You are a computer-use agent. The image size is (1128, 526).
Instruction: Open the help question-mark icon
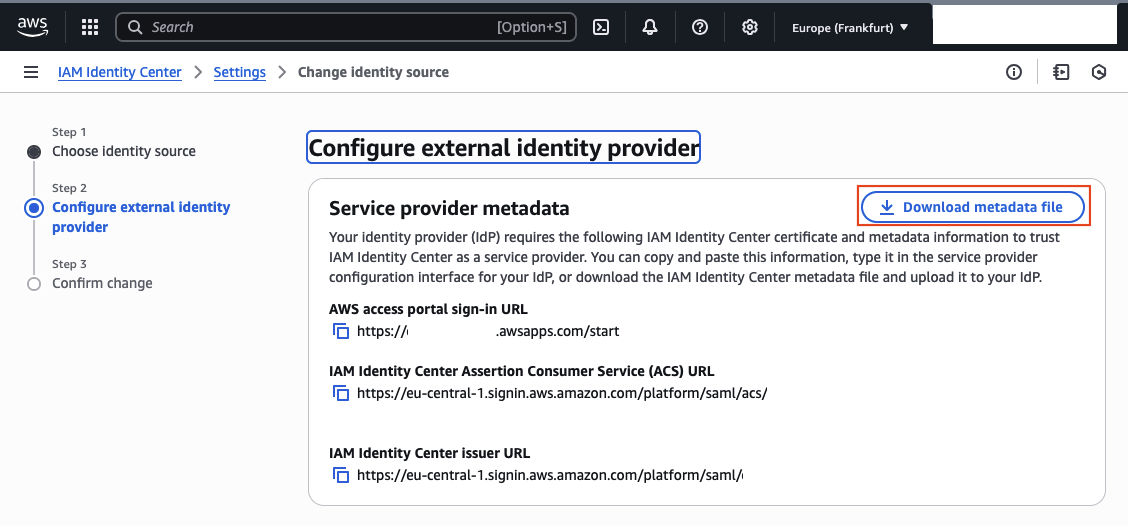click(700, 27)
